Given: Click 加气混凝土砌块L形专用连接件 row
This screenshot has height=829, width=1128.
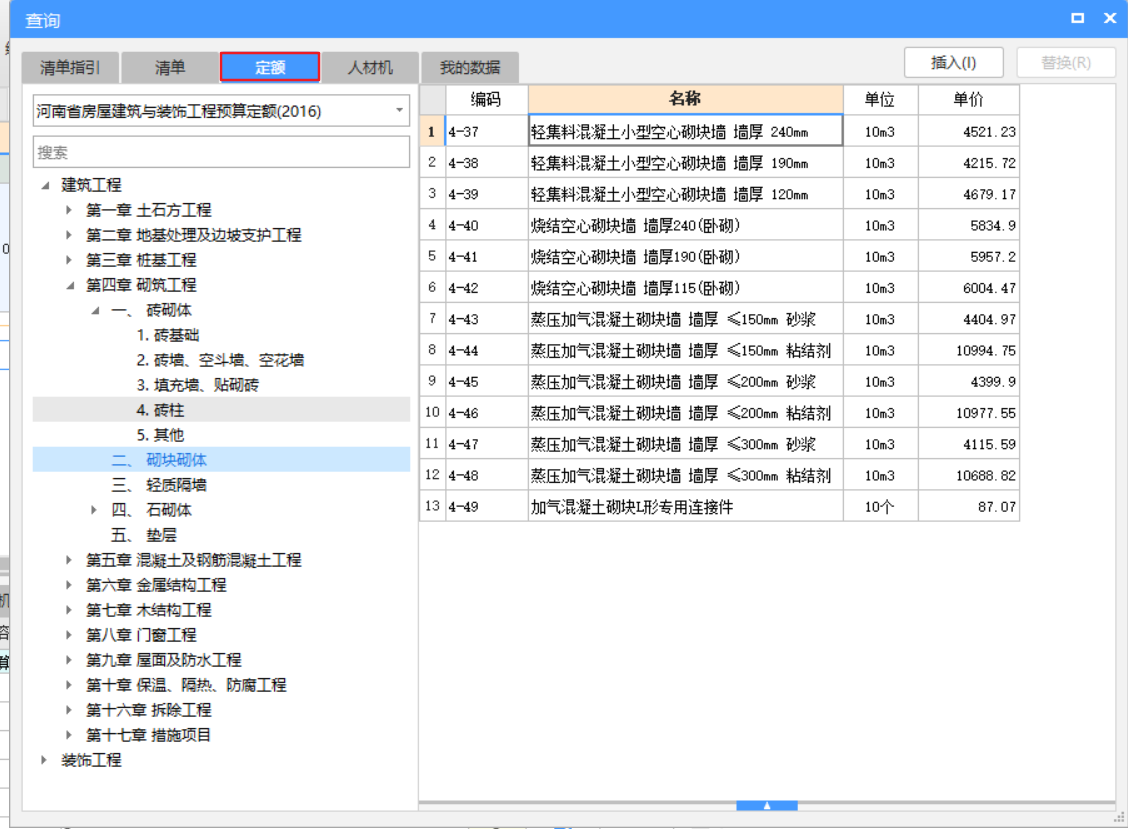Looking at the screenshot, I should [x=686, y=507].
